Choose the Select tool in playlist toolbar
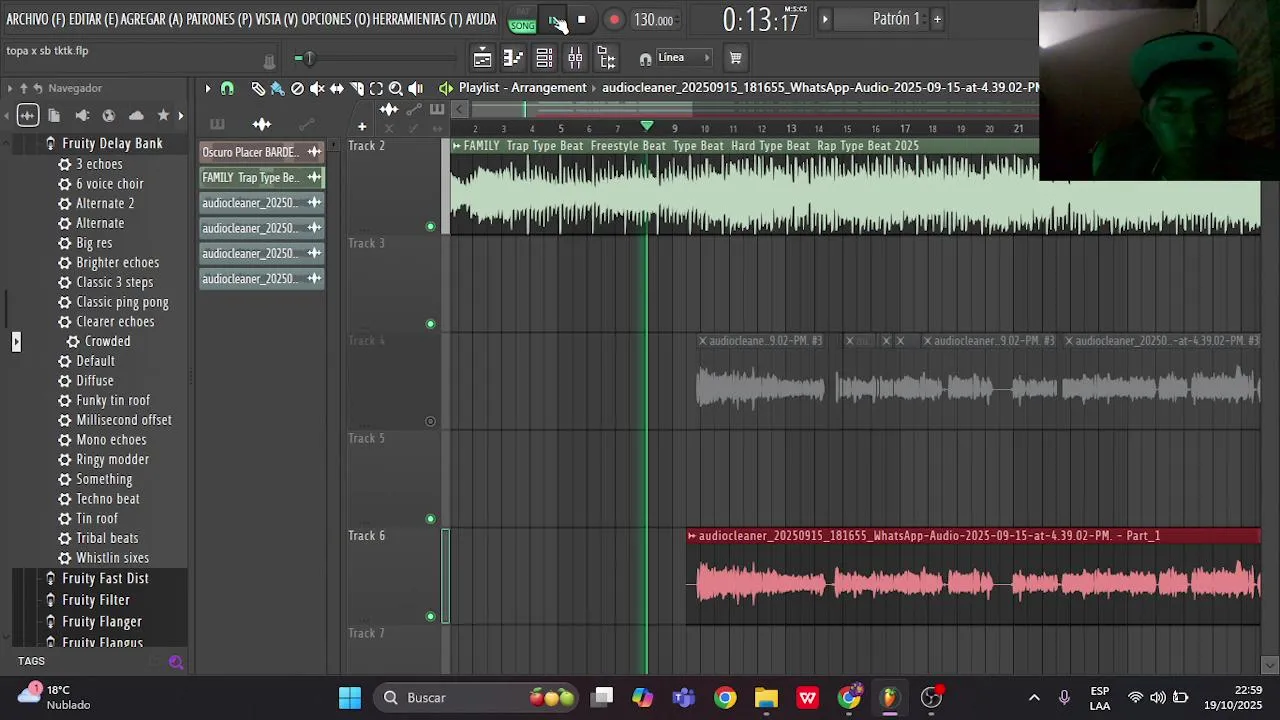Image resolution: width=1280 pixels, height=720 pixels. click(x=376, y=88)
